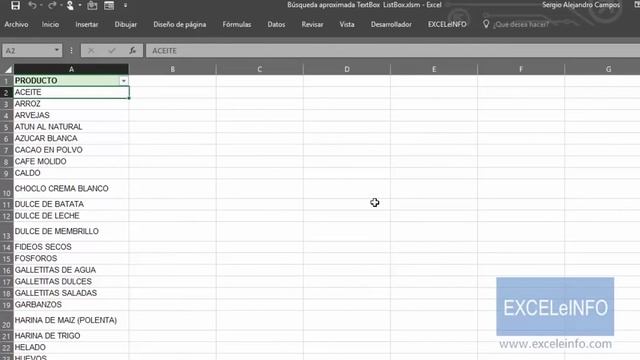Viewport: 640px width, 360px height.
Task: Select row 2 header
Action: tap(7, 93)
